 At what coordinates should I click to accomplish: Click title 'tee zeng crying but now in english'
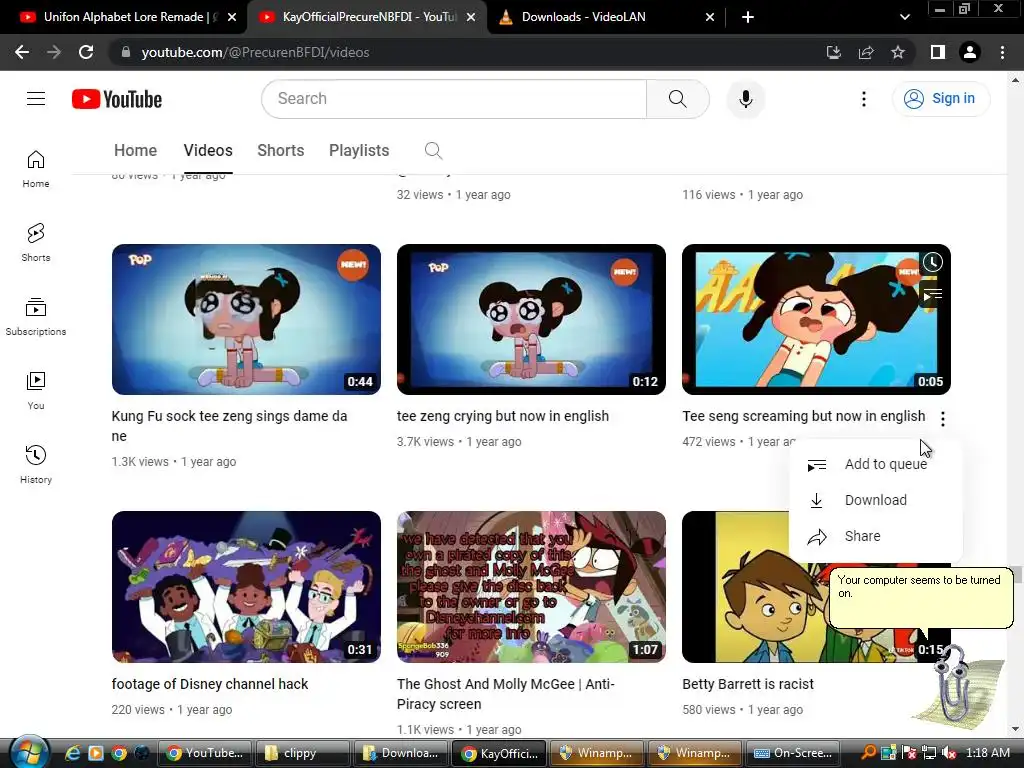tap(503, 416)
